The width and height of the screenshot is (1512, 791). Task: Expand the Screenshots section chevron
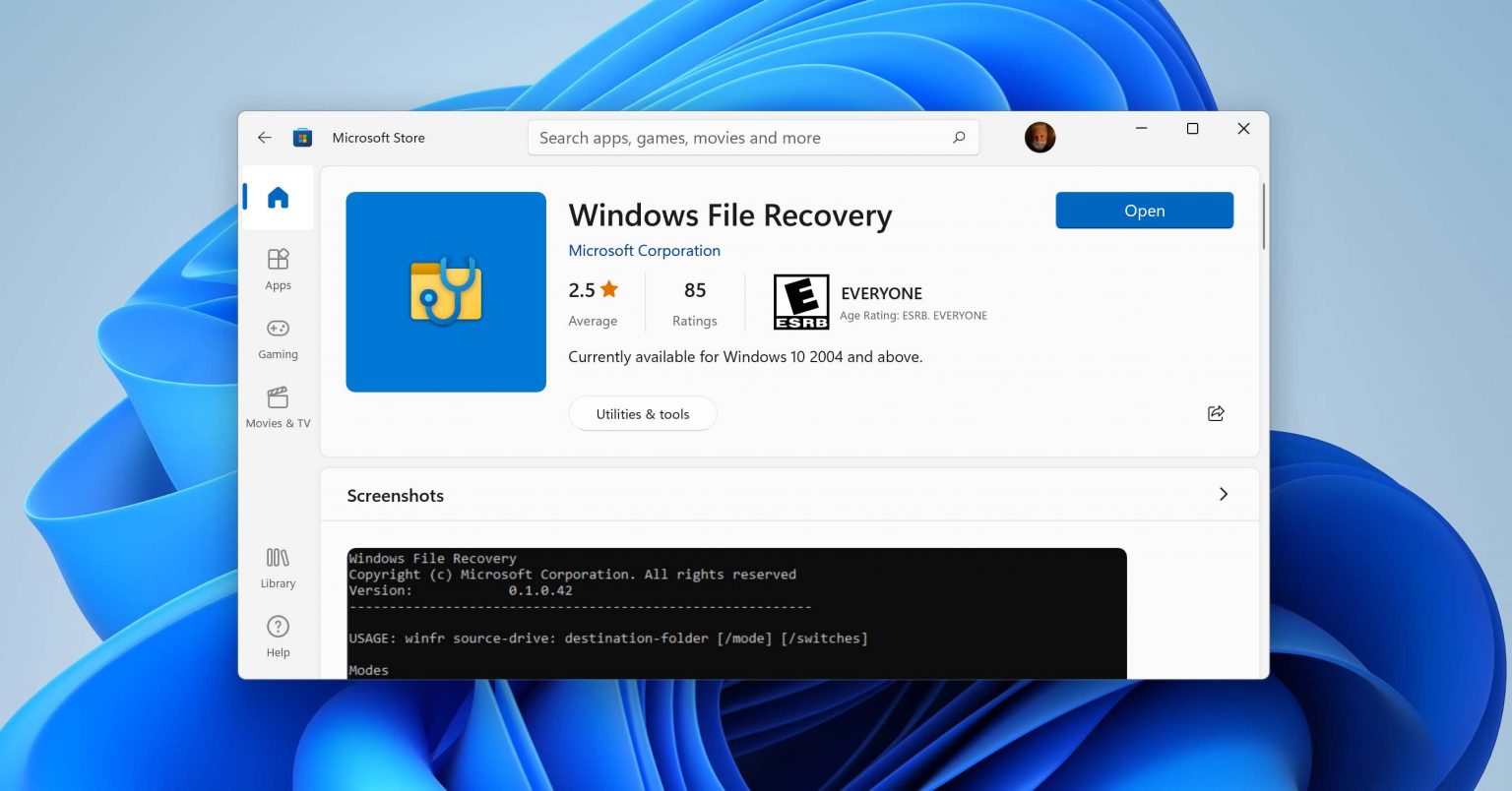coord(1224,495)
